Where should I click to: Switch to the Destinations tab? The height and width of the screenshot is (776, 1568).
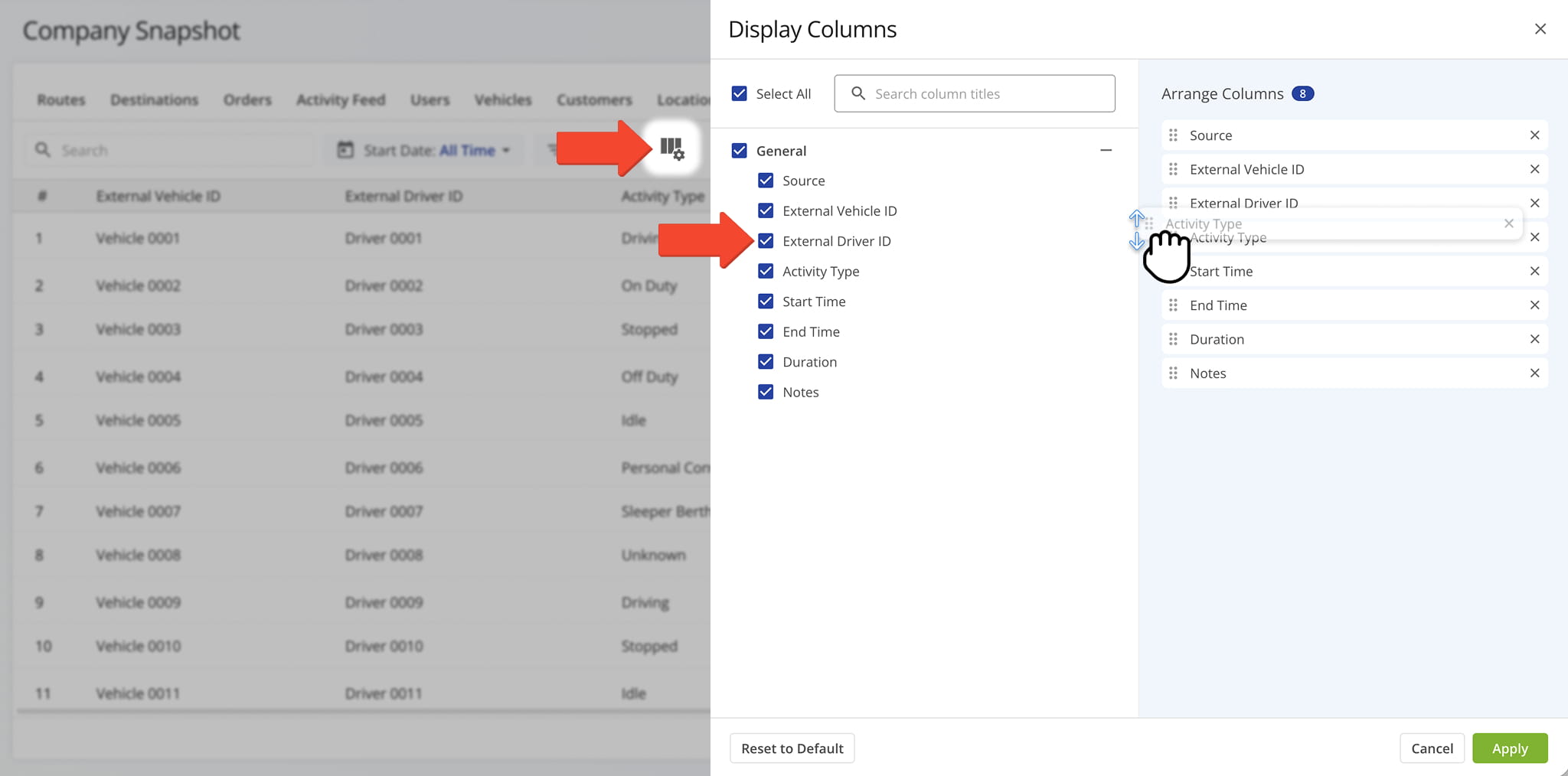154,99
